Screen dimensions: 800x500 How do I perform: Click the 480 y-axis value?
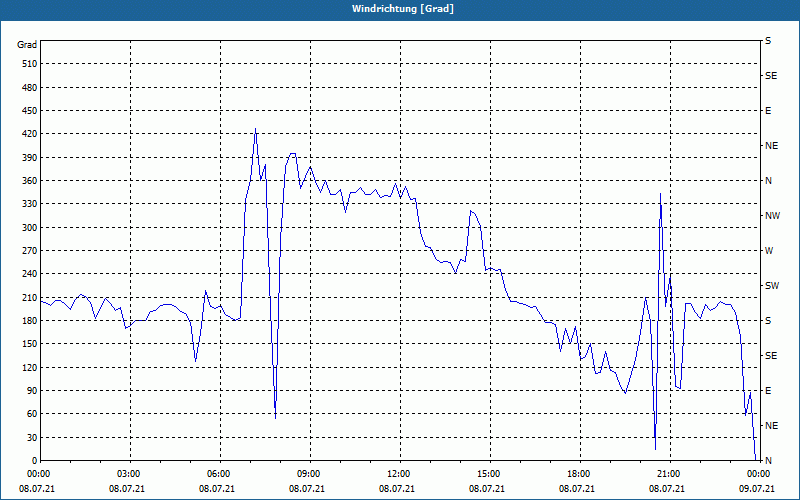pos(30,88)
